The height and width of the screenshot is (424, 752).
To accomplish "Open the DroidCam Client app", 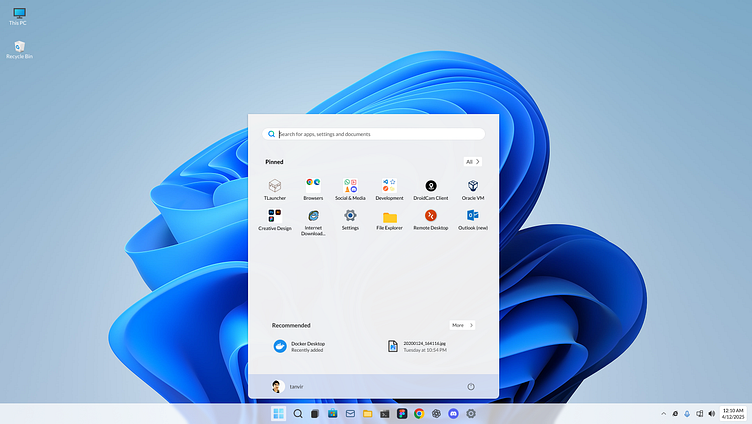I will [x=431, y=187].
